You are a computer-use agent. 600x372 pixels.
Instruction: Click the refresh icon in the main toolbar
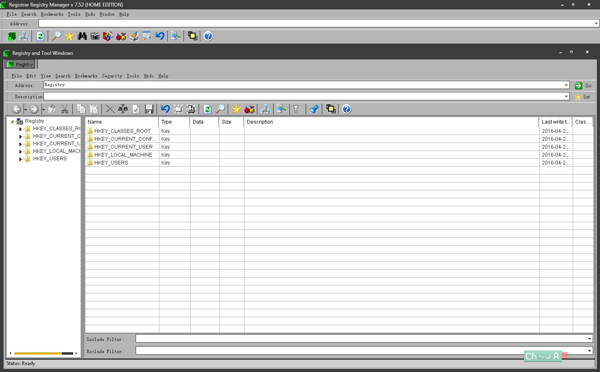pos(40,36)
